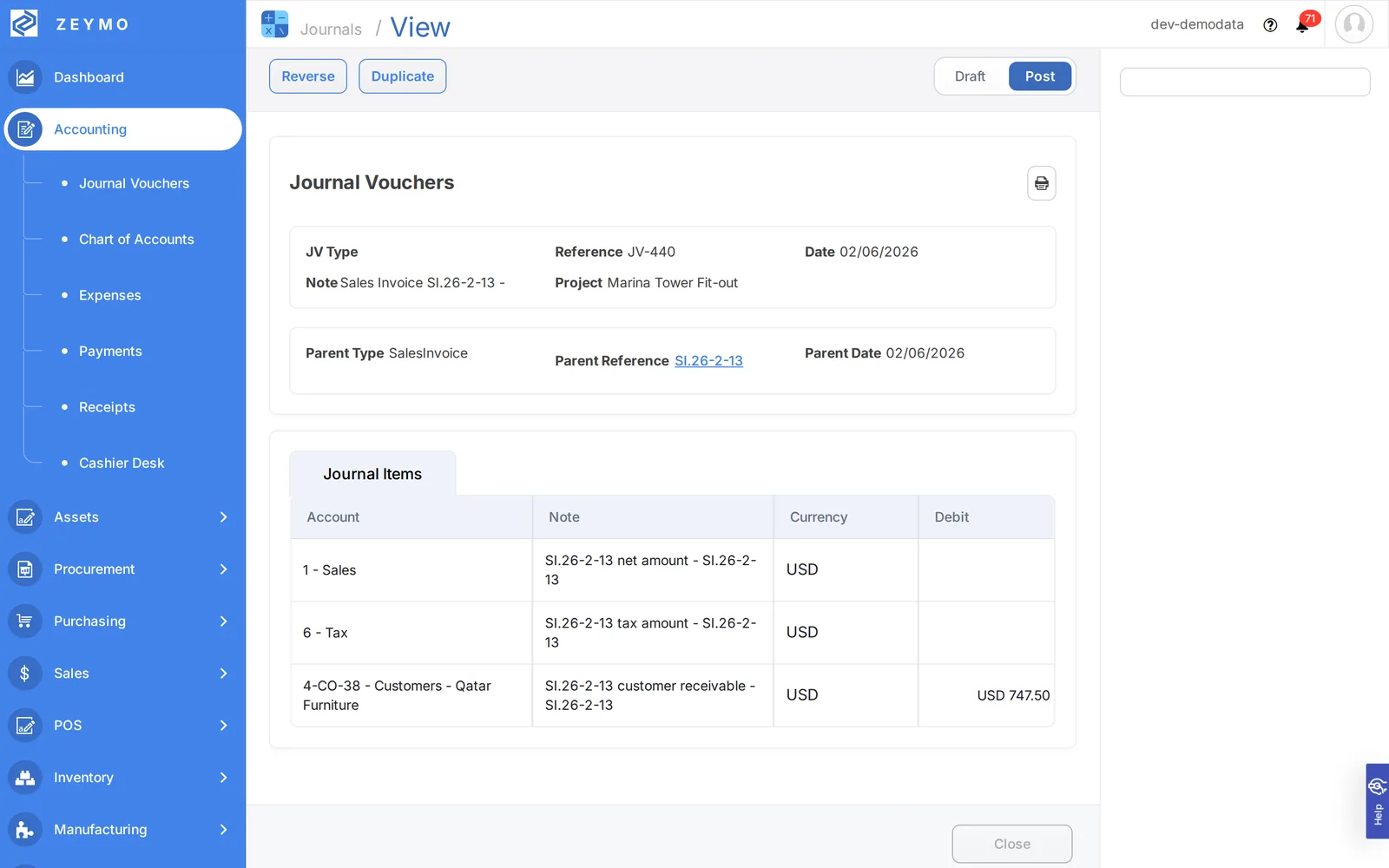The height and width of the screenshot is (868, 1389).
Task: Expand the POS menu chevron
Action: 223,726
